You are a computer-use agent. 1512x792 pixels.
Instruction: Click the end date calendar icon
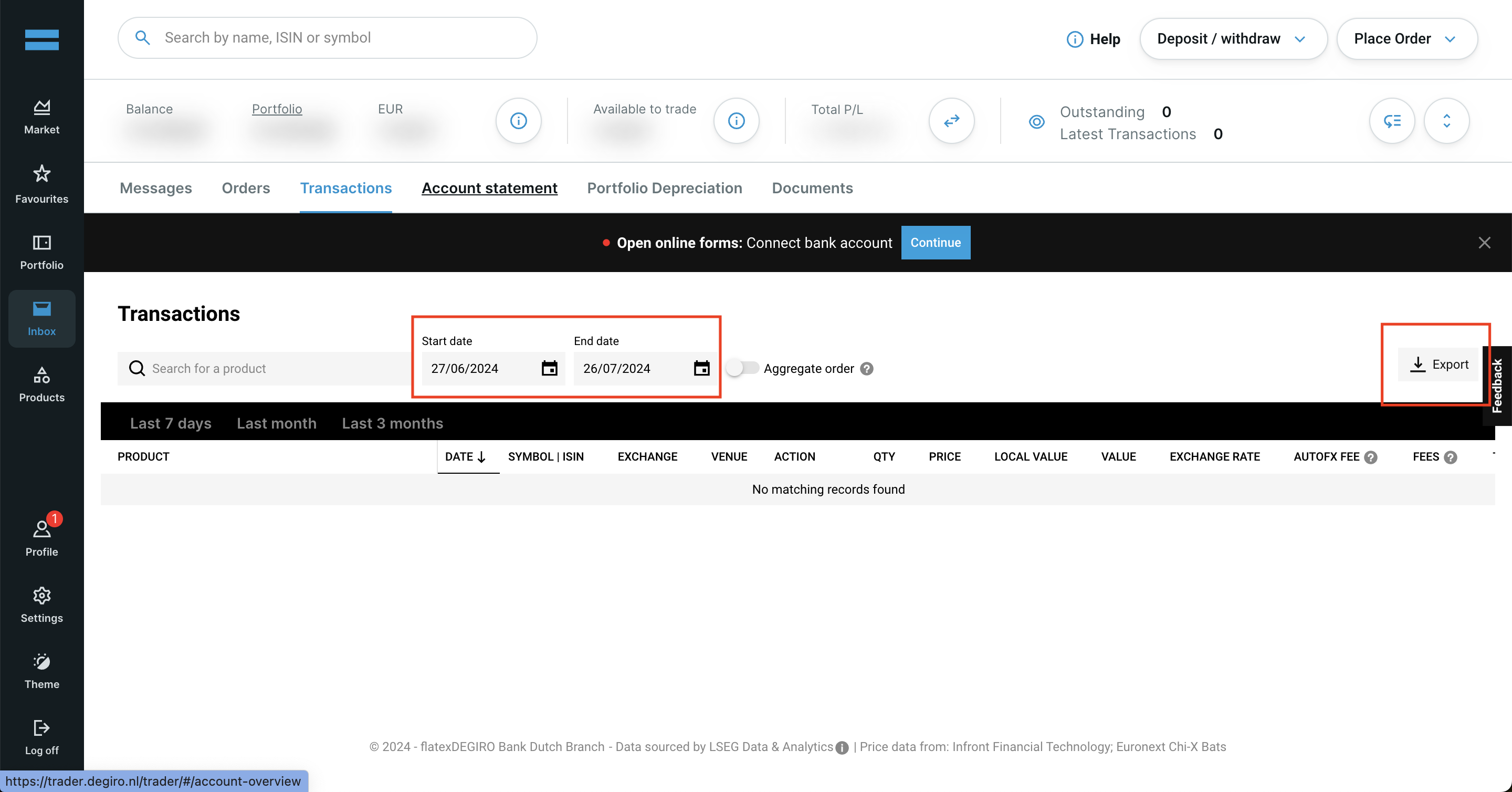pos(701,369)
